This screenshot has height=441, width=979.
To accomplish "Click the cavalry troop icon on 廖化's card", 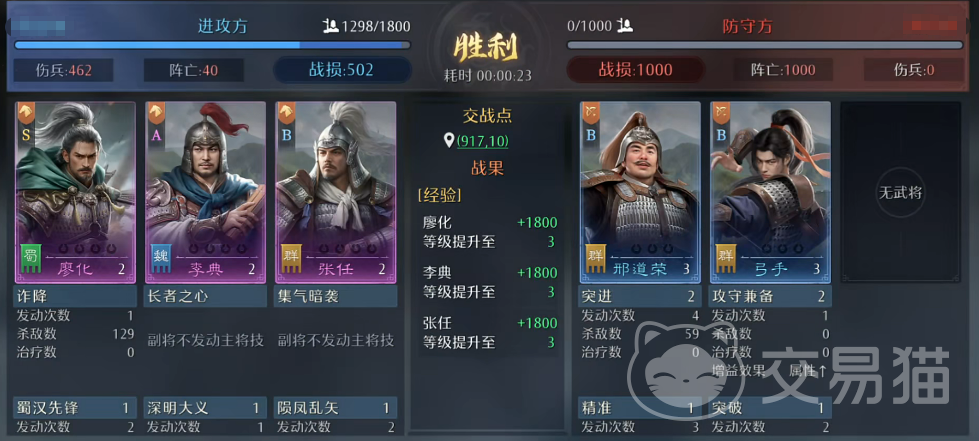I will [26, 112].
